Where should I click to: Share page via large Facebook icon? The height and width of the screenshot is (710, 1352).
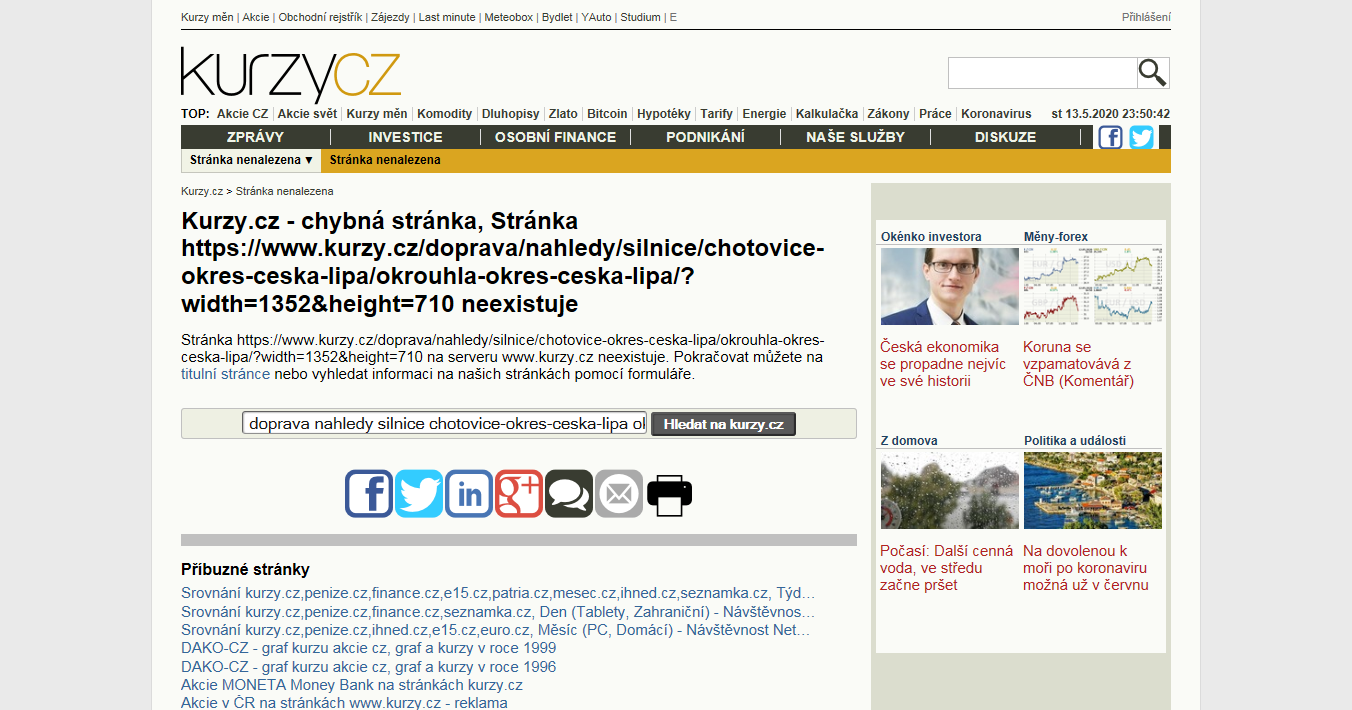[369, 494]
